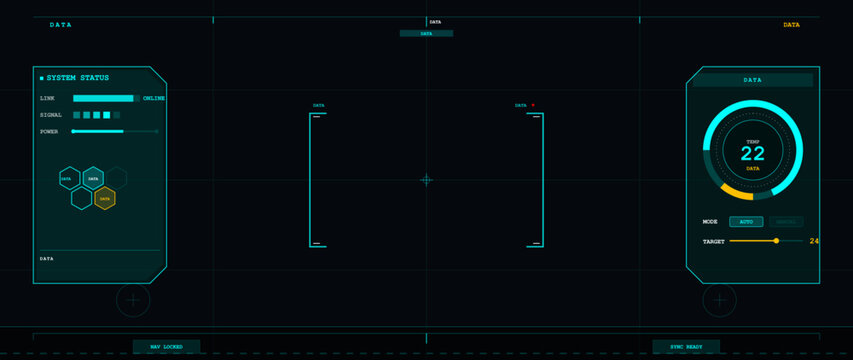The height and width of the screenshot is (360, 853).
Task: Click the MODE label
Action: 710,222
